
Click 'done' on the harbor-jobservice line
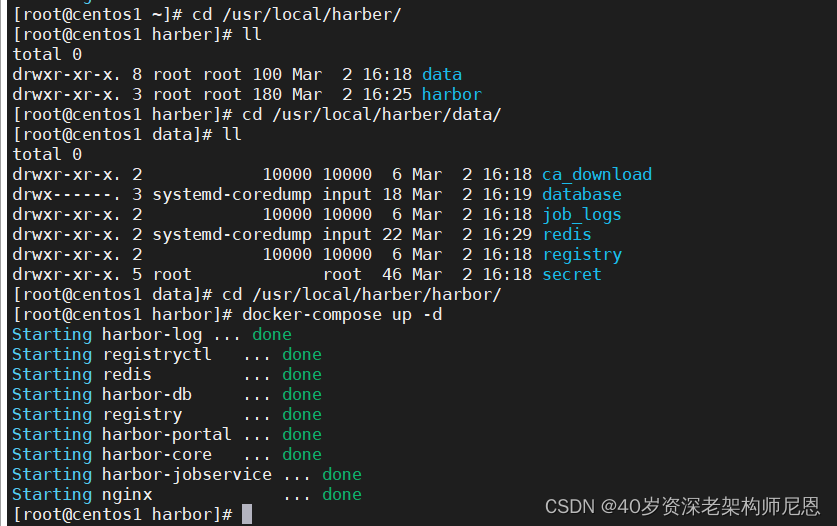[x=342, y=475]
